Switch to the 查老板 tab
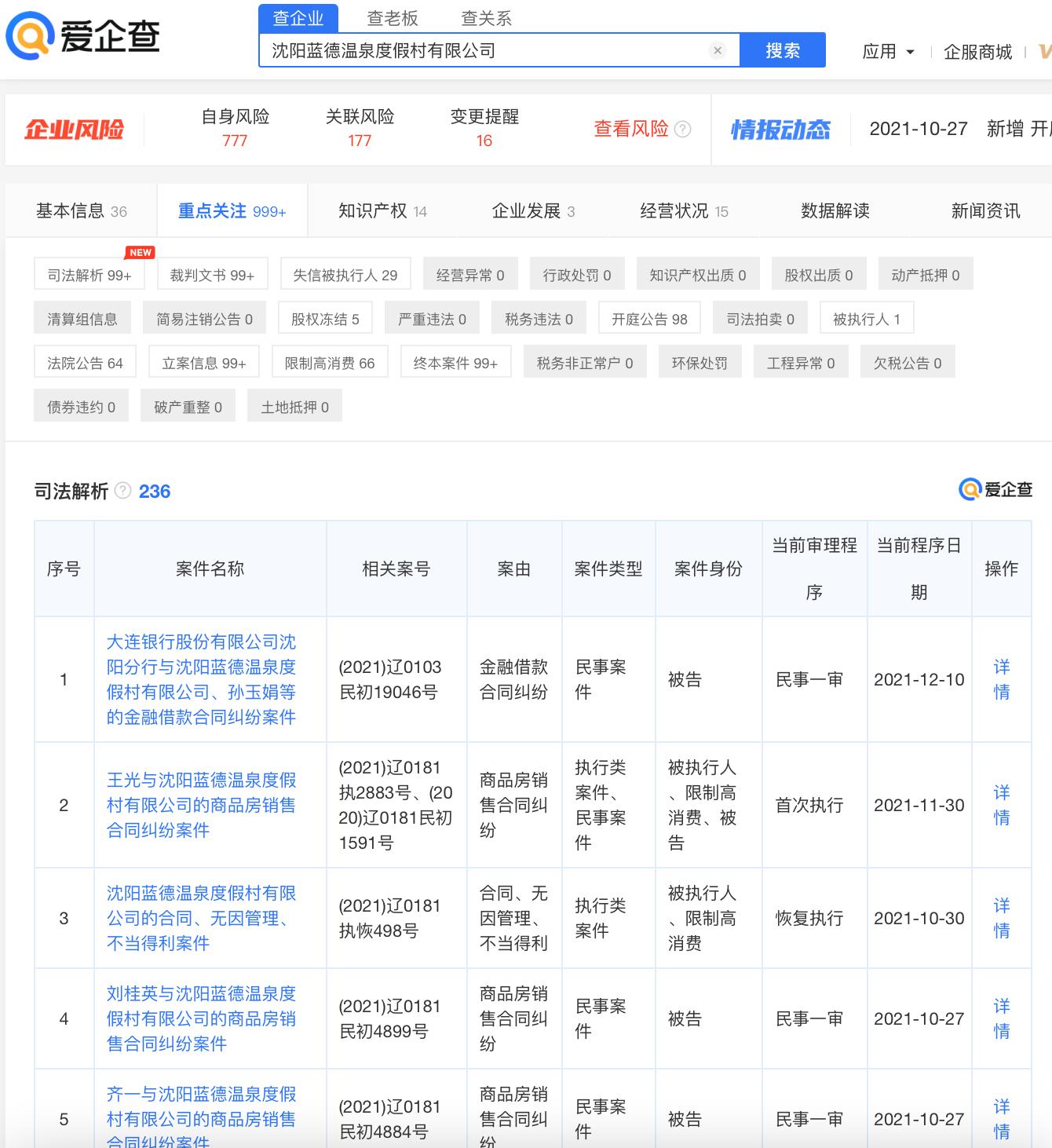 [389, 17]
